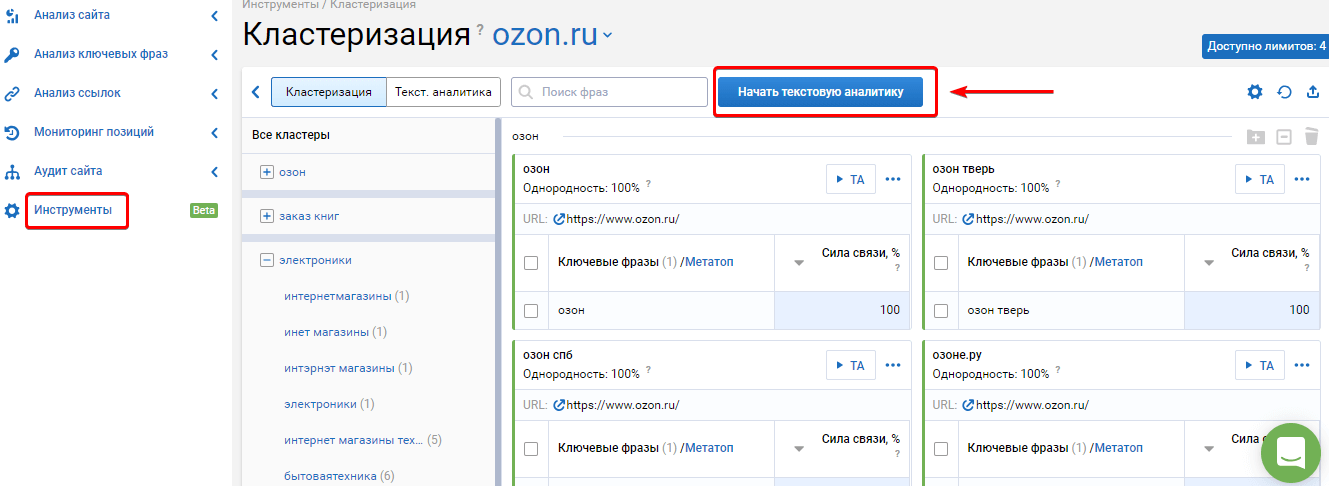Open sort dropdown arrow in озон card
The height and width of the screenshot is (486, 1329).
(x=799, y=263)
